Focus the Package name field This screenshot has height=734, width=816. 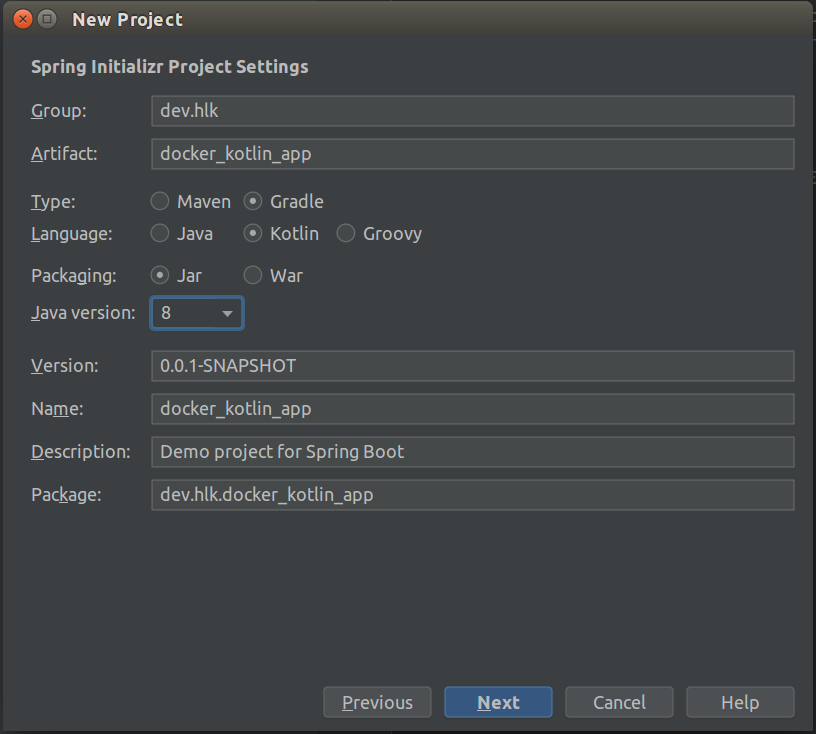(x=472, y=495)
